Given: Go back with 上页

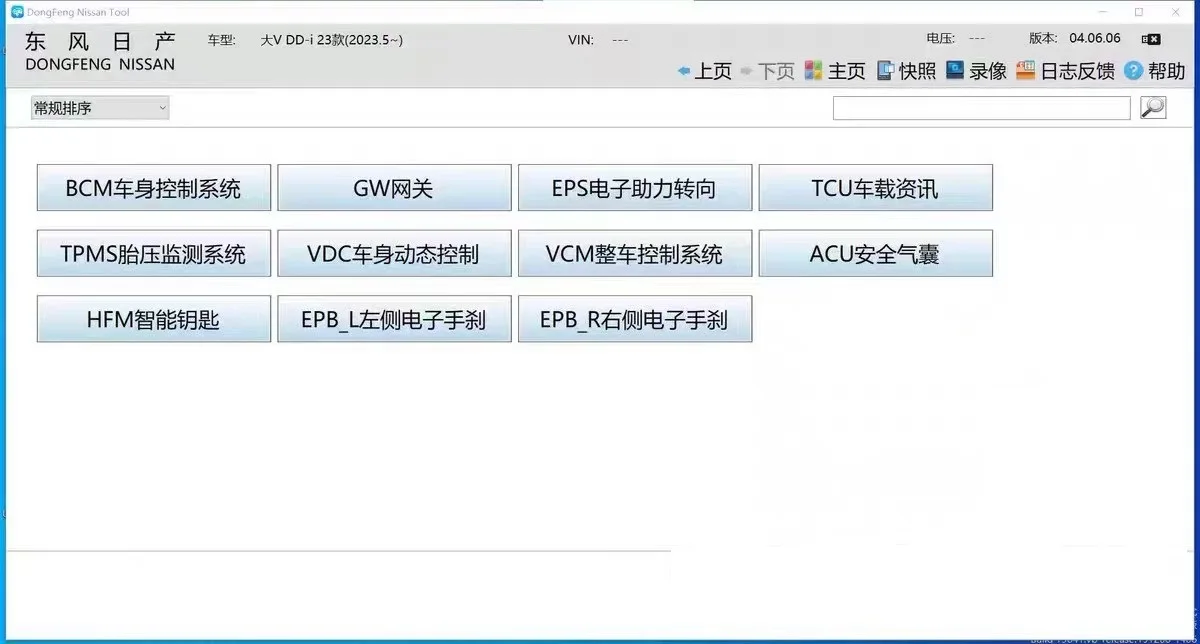Looking at the screenshot, I should 713,71.
